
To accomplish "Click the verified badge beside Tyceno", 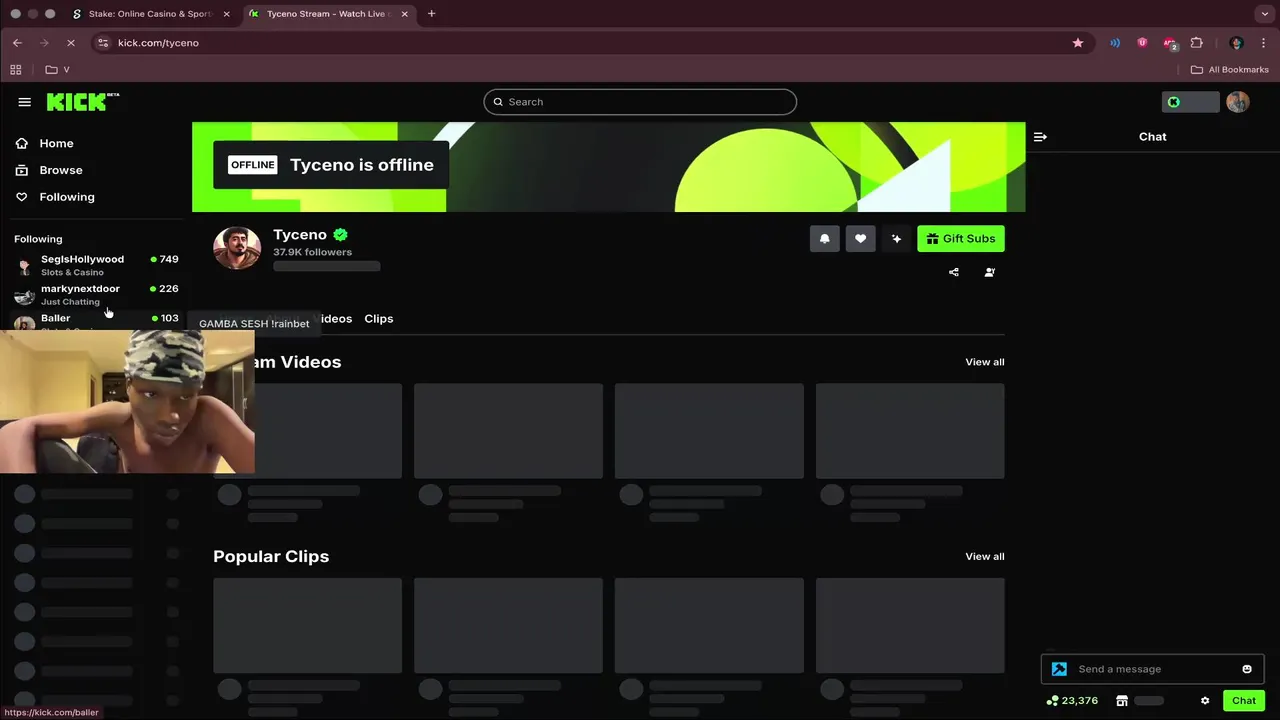I will [x=341, y=235].
